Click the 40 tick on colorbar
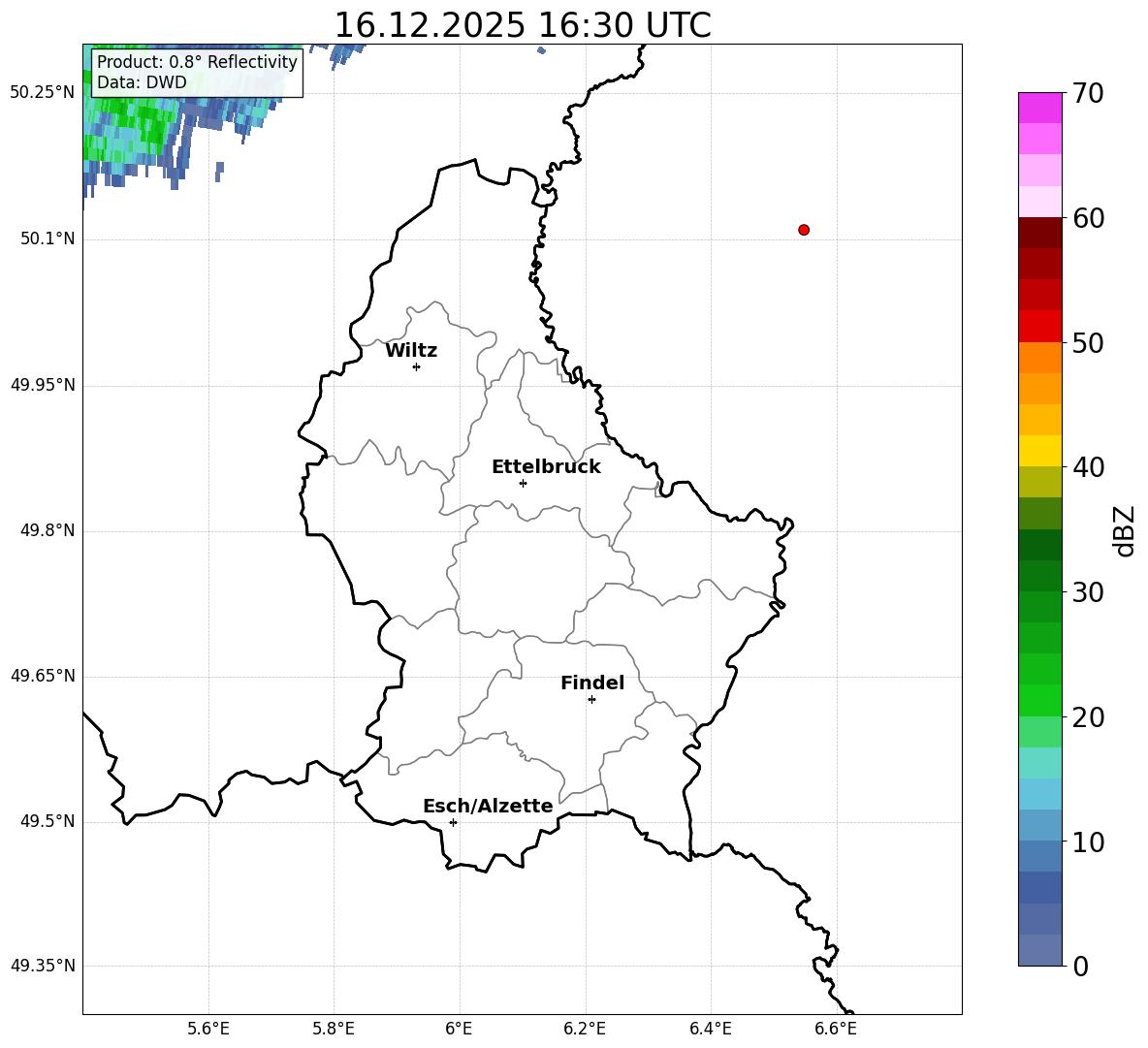This screenshot has width=1148, height=1048. (1088, 467)
